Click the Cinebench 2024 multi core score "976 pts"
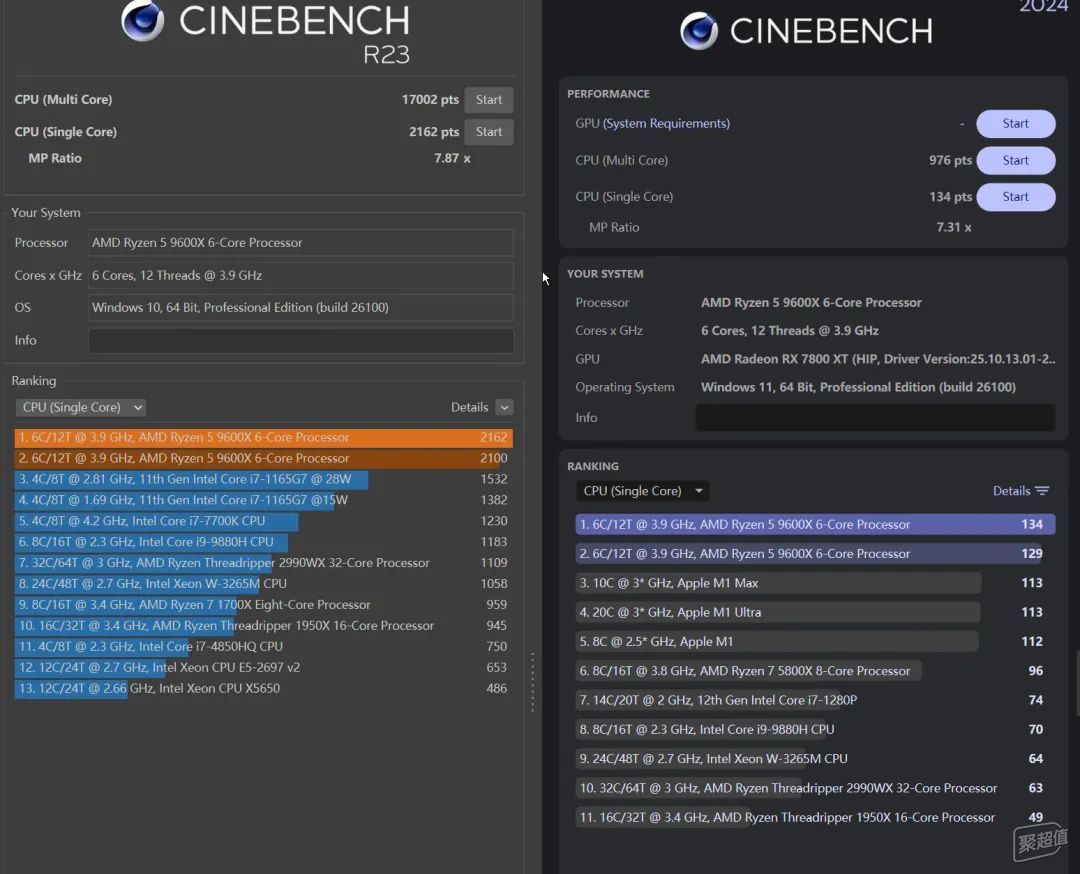 tap(950, 160)
